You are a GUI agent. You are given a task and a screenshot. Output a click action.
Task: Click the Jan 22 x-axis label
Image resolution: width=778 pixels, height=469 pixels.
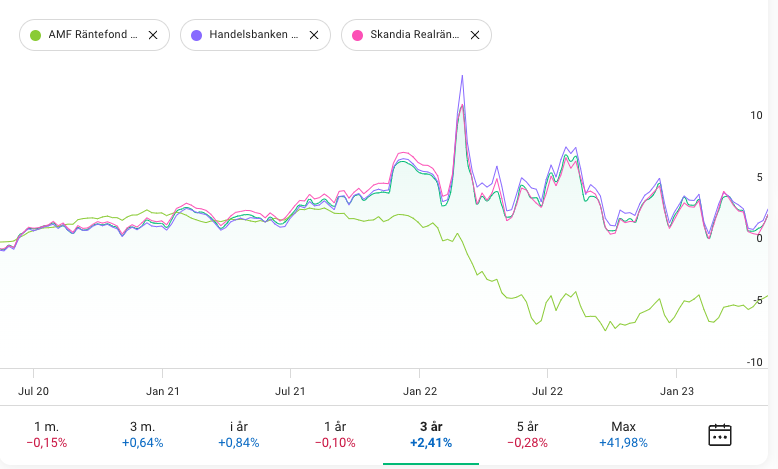[420, 391]
